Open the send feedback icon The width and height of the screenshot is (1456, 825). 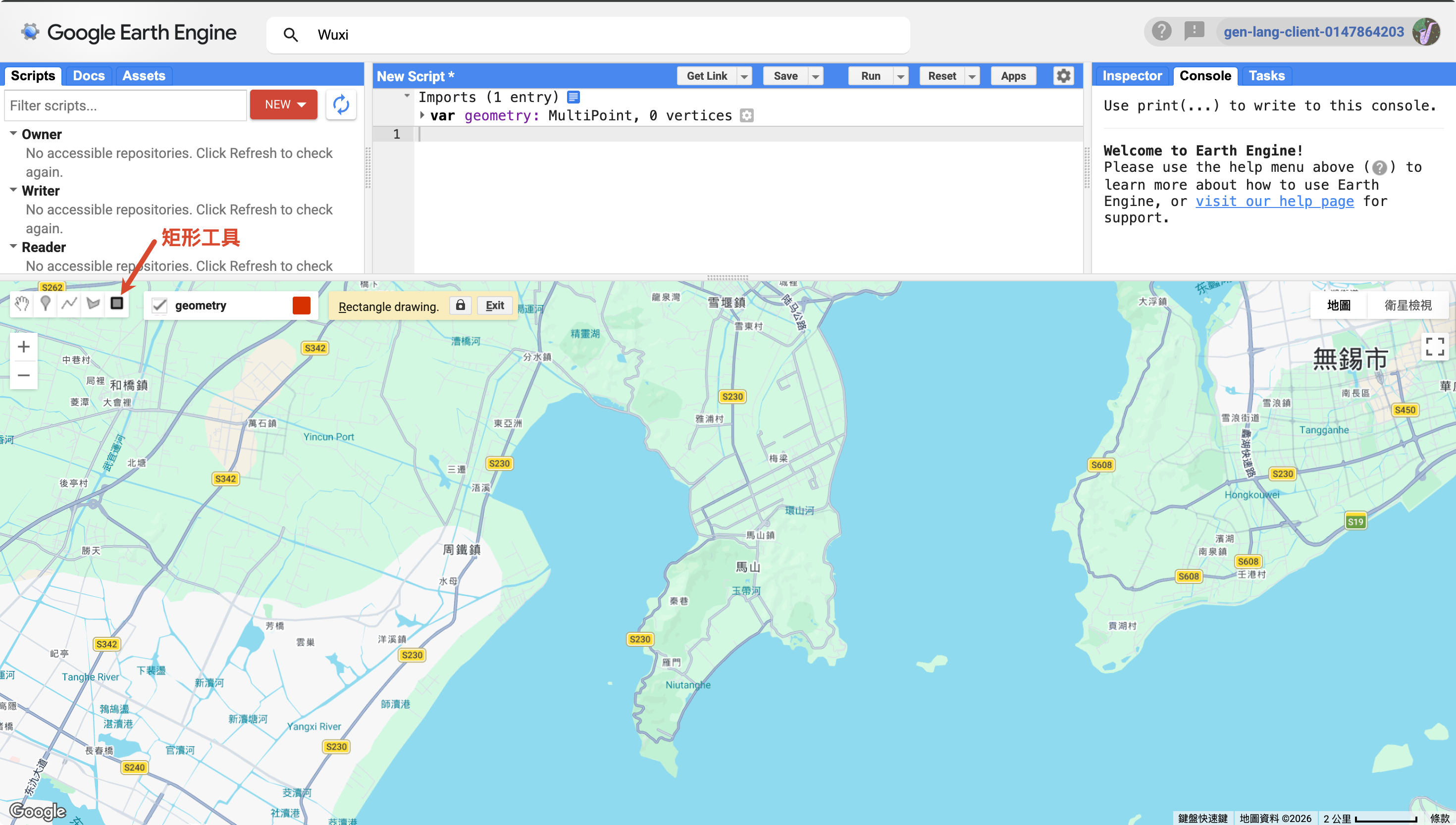(1194, 31)
